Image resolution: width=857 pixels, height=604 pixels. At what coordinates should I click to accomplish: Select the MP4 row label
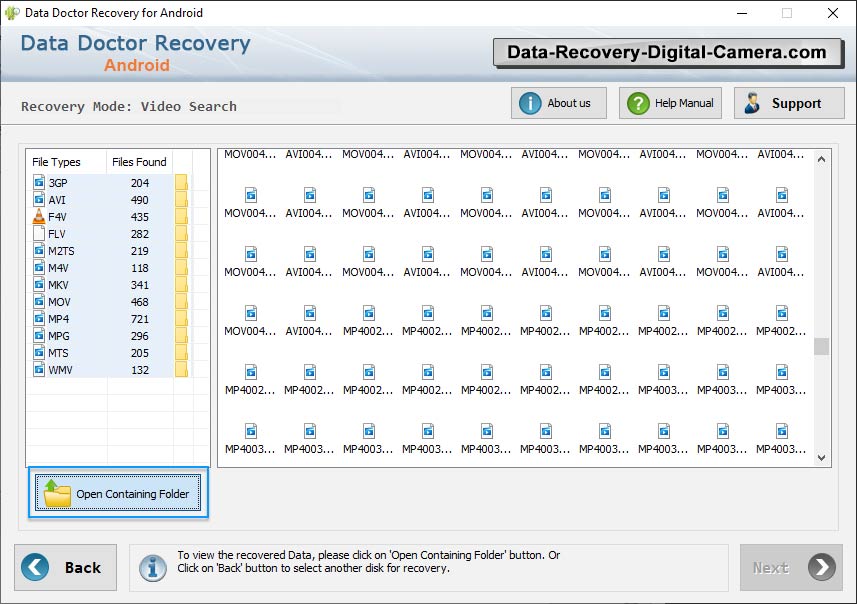click(x=58, y=319)
